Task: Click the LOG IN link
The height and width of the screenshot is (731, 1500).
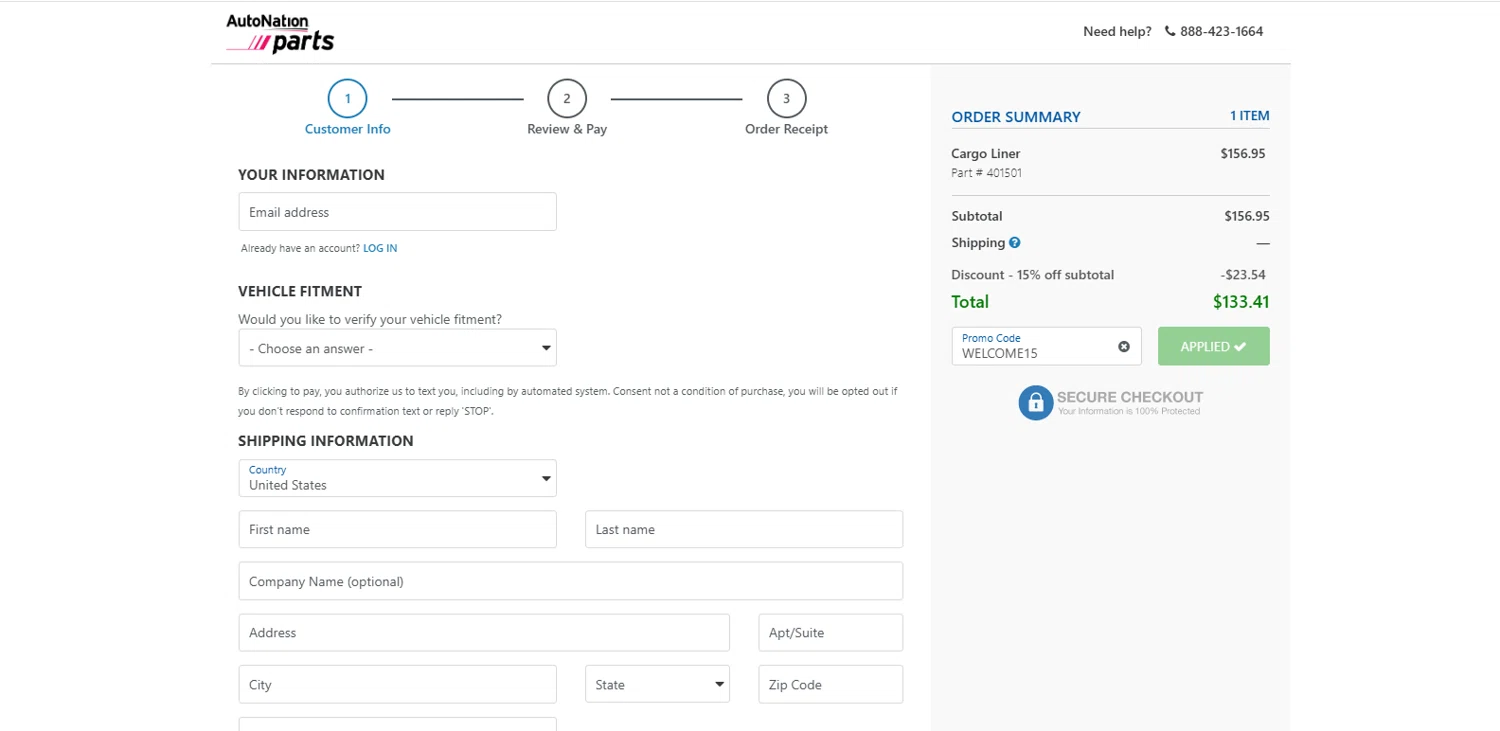Action: tap(380, 248)
